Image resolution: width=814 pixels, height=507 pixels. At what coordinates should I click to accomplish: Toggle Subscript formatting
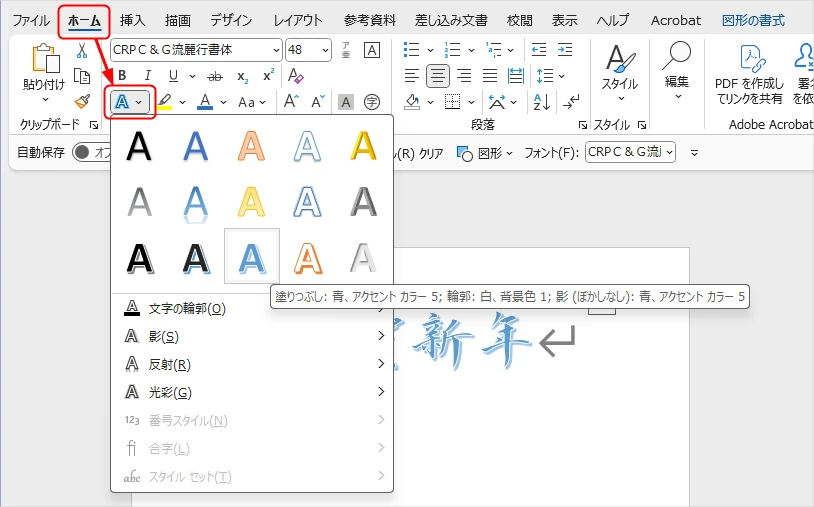pyautogui.click(x=242, y=77)
